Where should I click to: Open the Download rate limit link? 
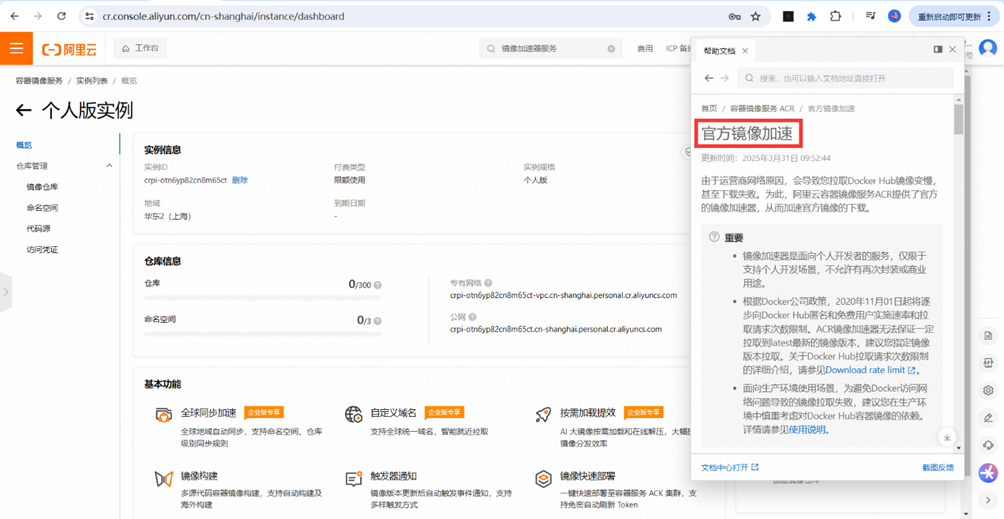coord(870,370)
